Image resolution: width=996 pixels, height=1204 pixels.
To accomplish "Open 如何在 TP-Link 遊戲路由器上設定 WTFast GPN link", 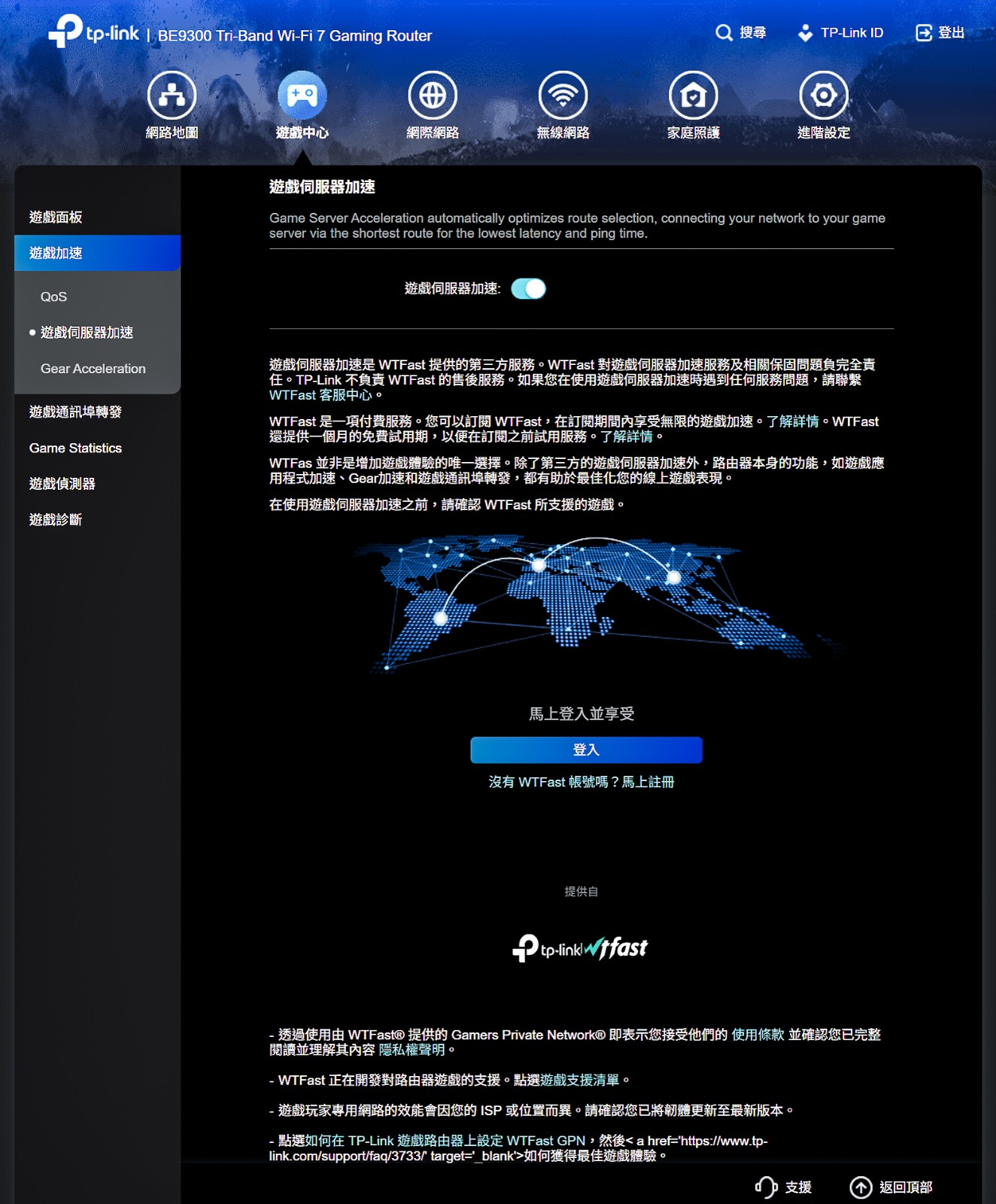I will click(x=445, y=1141).
